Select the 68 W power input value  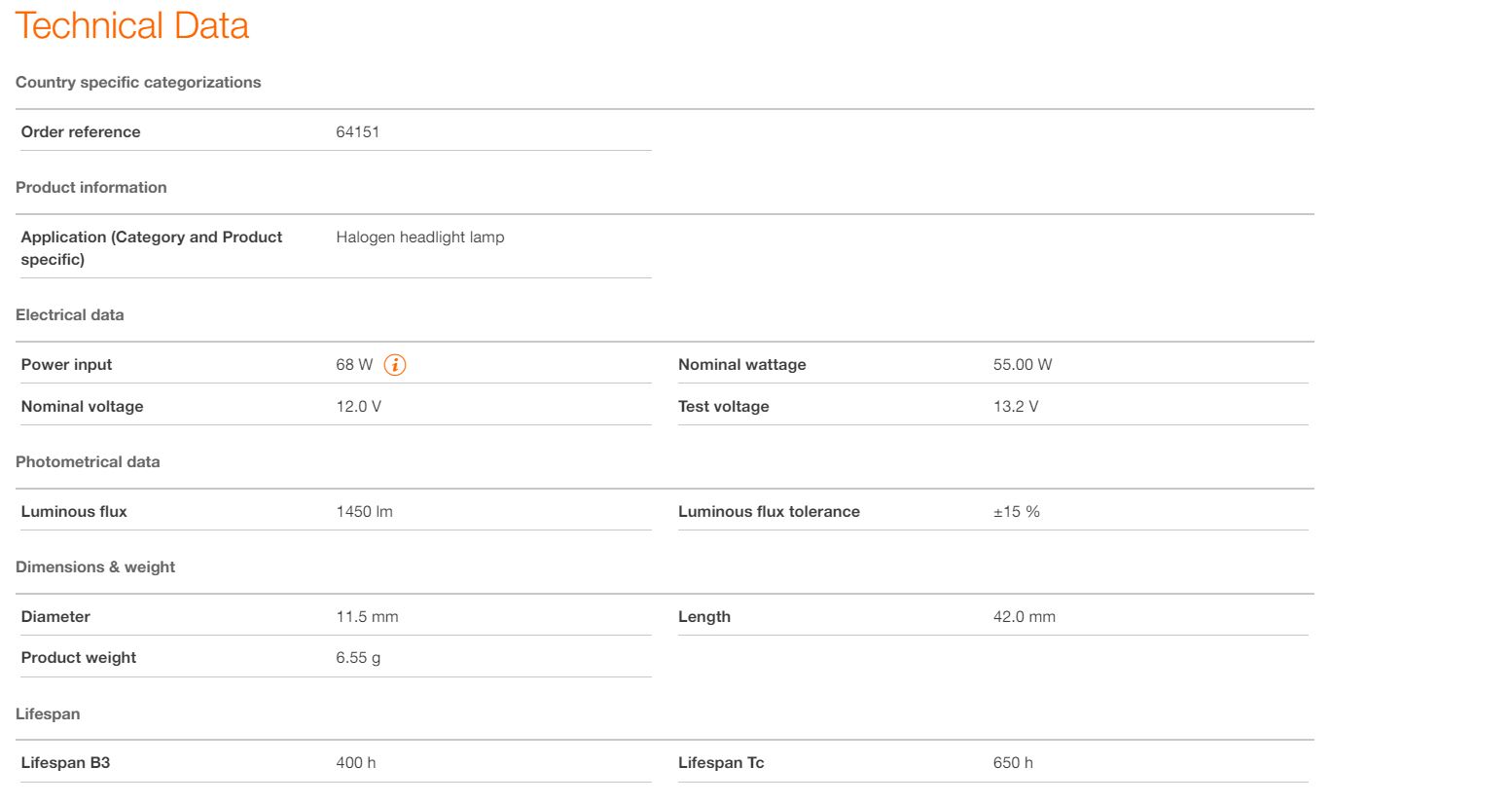tap(354, 365)
